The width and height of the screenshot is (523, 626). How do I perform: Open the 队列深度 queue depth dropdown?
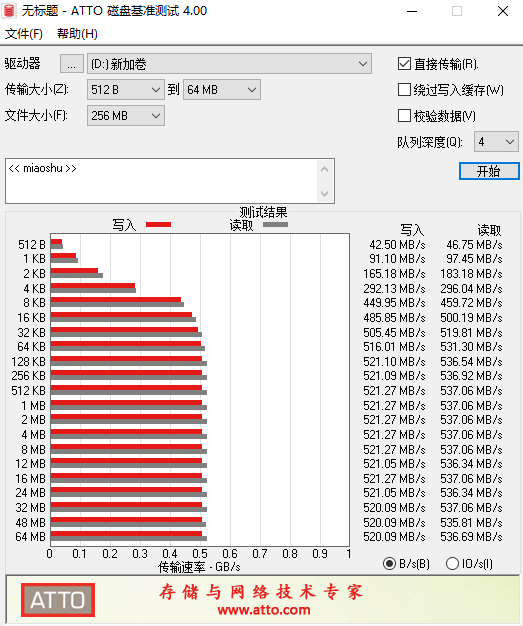click(x=496, y=142)
